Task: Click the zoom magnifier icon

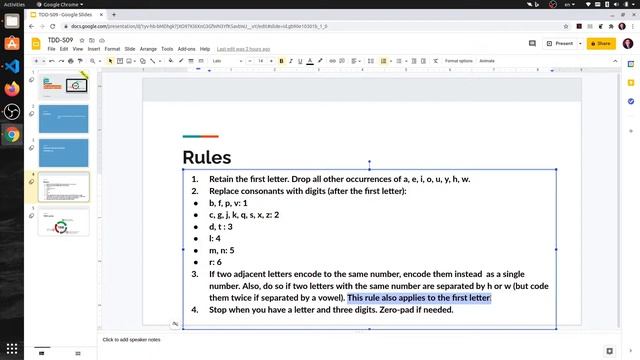Action: pos(93,61)
